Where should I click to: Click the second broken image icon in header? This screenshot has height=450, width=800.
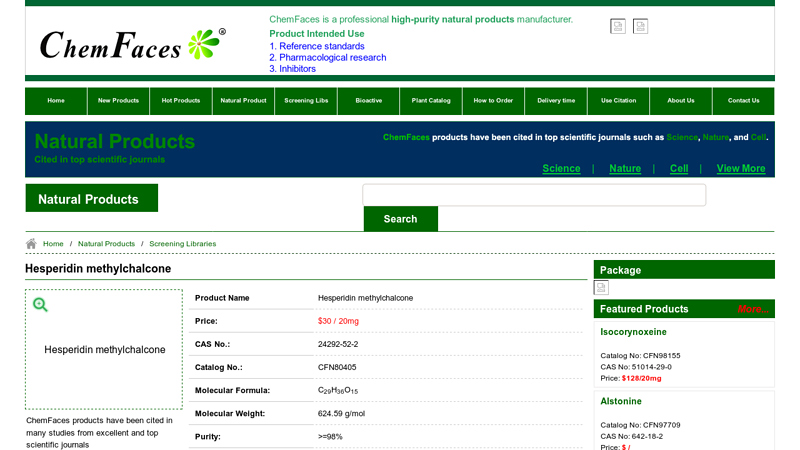pos(640,26)
